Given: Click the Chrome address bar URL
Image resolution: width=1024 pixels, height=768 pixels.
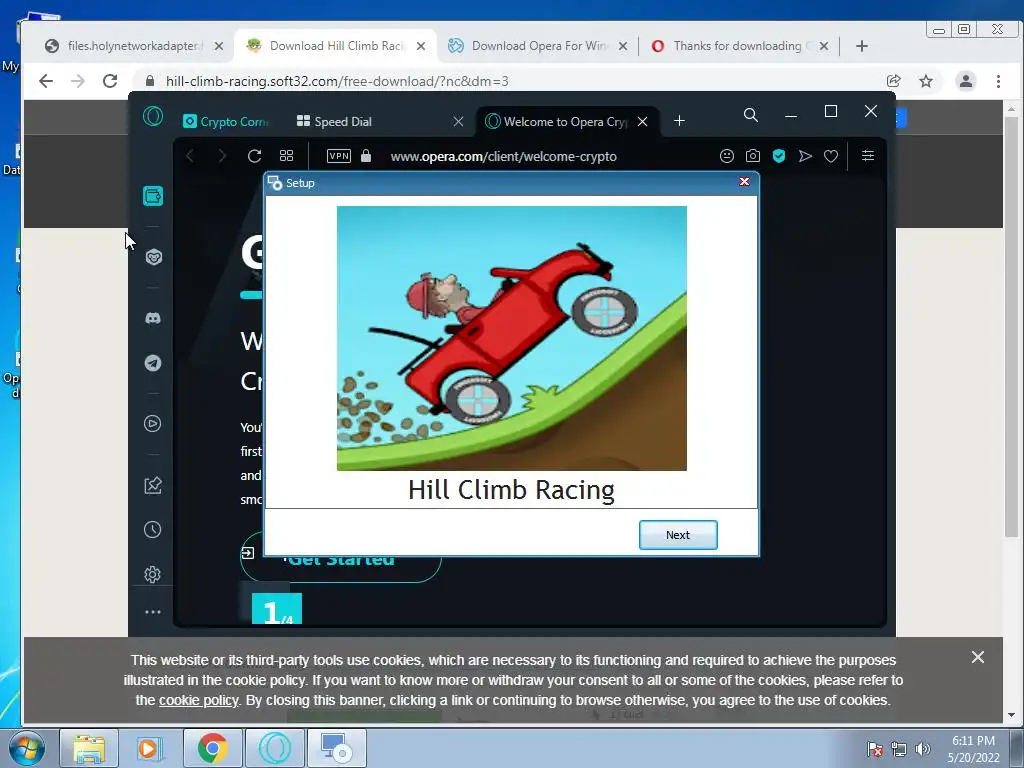Looking at the screenshot, I should [337, 81].
